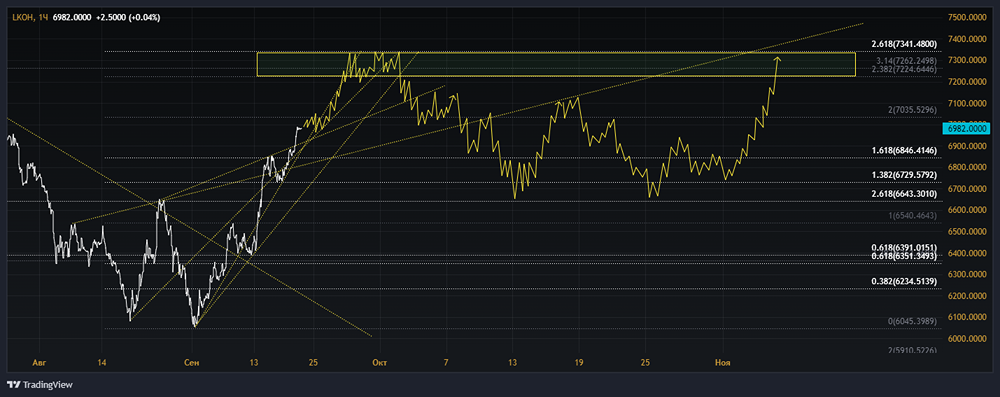This screenshot has height=397, width=1000.
Task: Click 7400.0000 on the price axis
Action: coord(968,39)
